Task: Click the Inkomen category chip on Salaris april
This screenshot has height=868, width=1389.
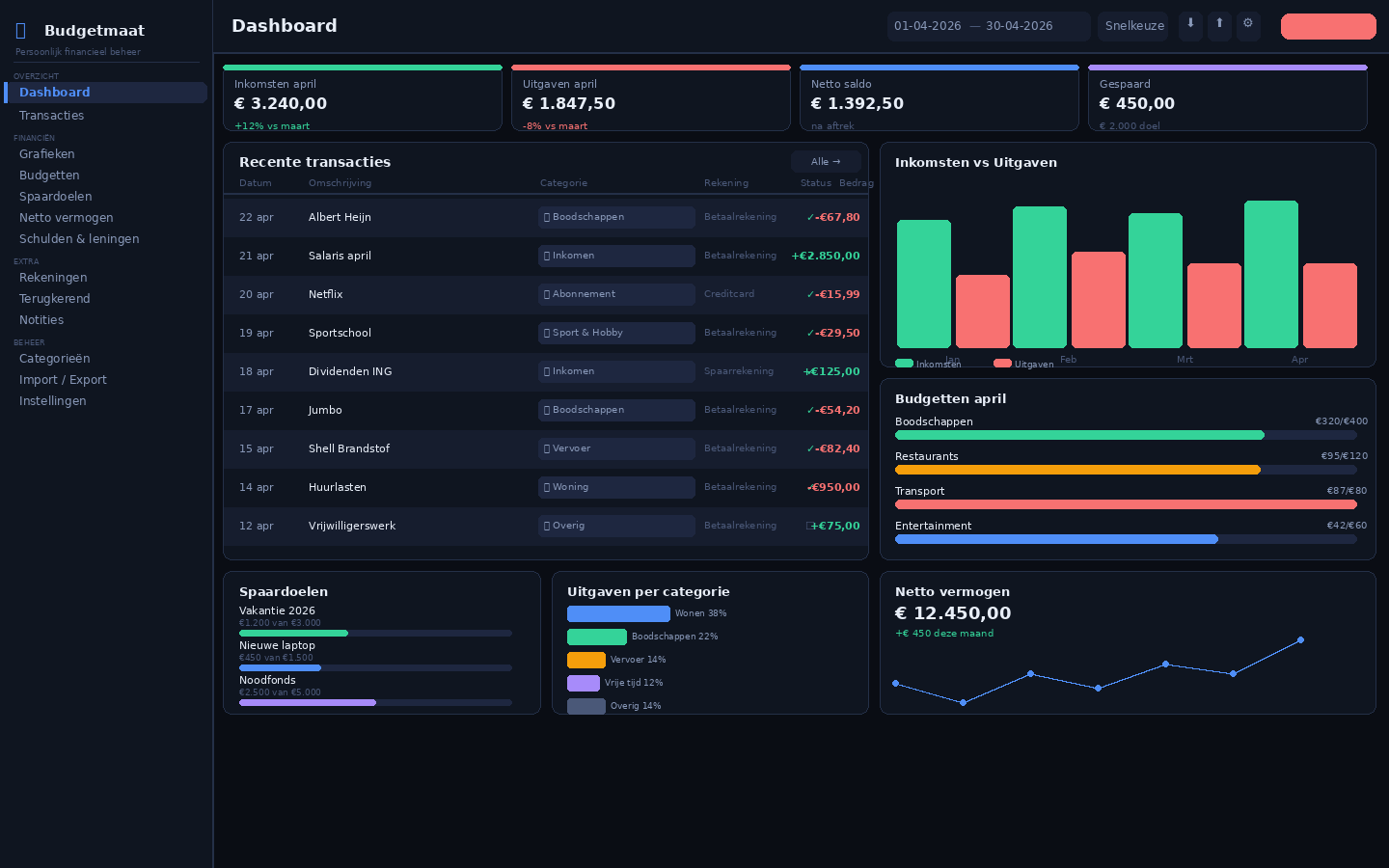Action: tap(616, 256)
